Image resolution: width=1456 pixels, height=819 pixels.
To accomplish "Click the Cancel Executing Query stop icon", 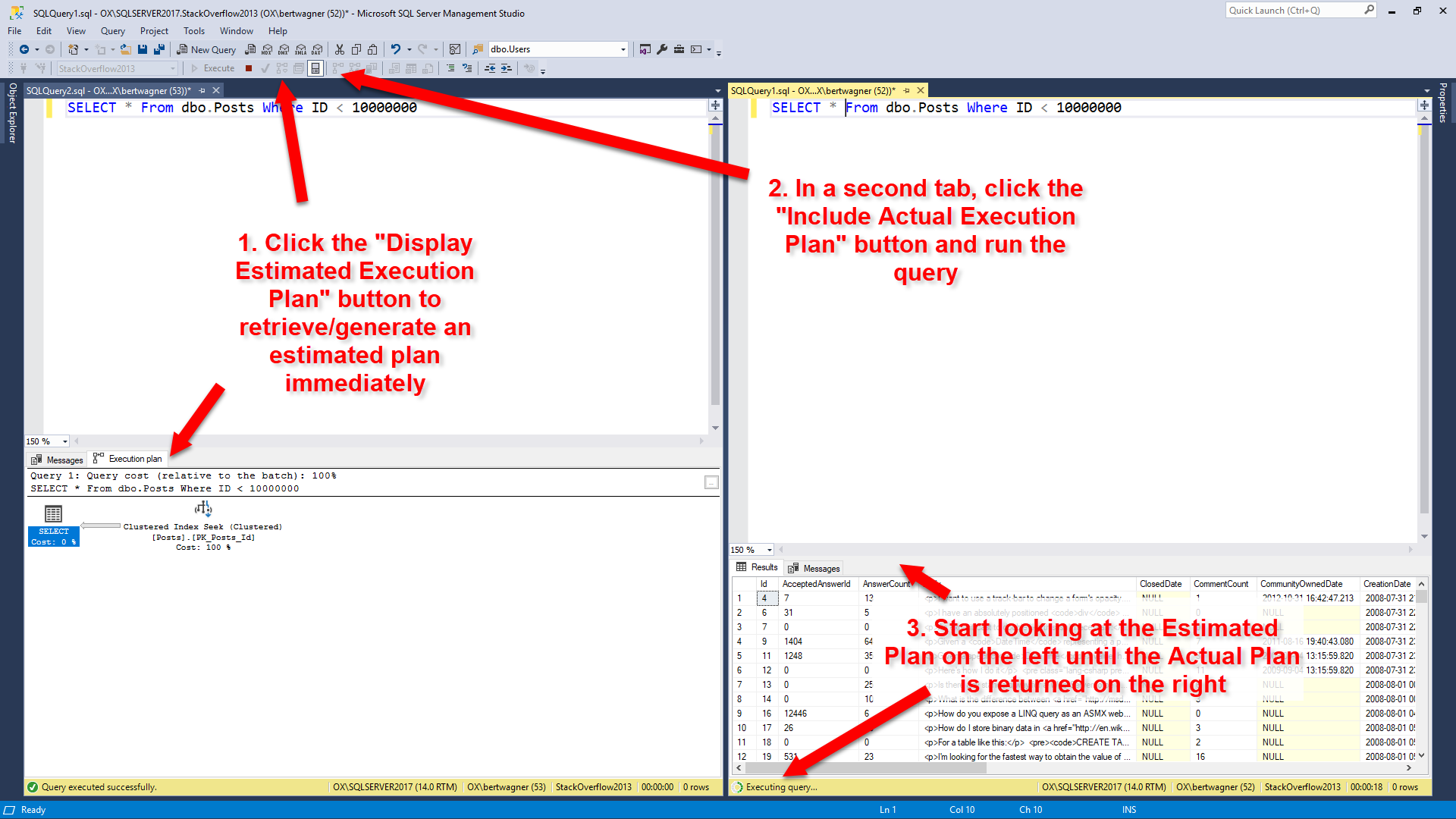I will click(249, 68).
